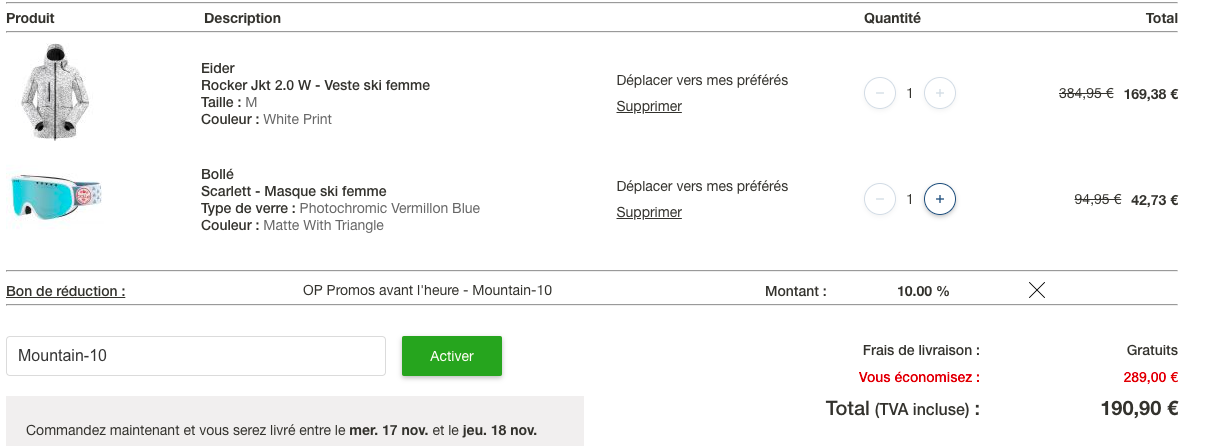
Task: Move Eider jacket to mes préférés
Action: pyautogui.click(x=702, y=80)
